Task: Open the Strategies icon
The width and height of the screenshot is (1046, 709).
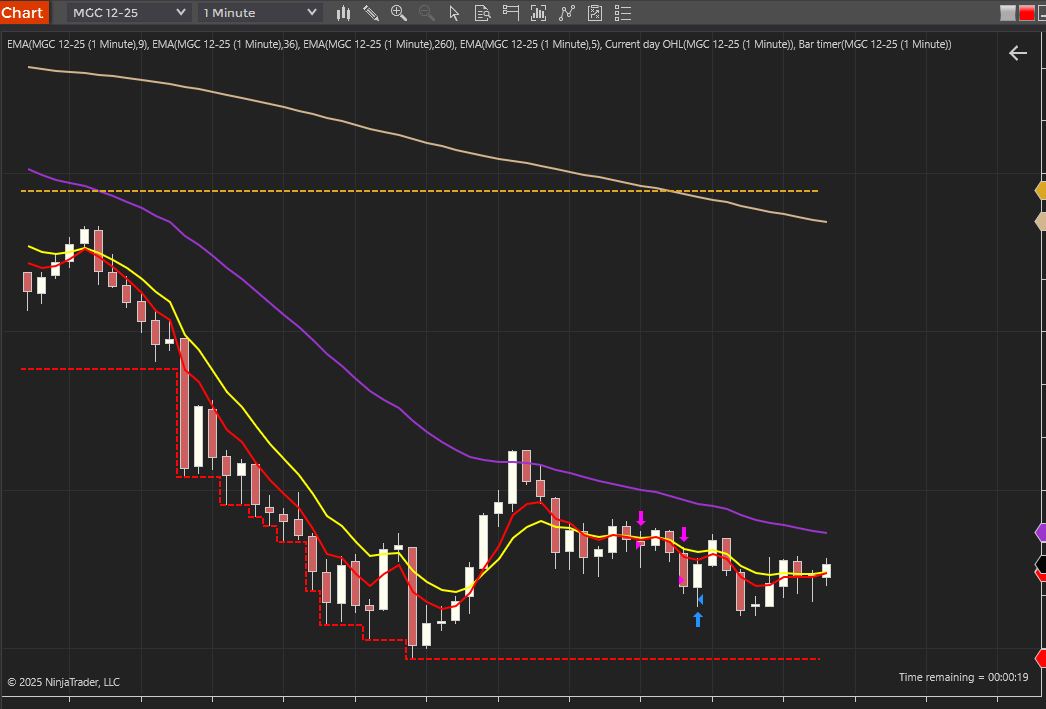Action: 595,13
